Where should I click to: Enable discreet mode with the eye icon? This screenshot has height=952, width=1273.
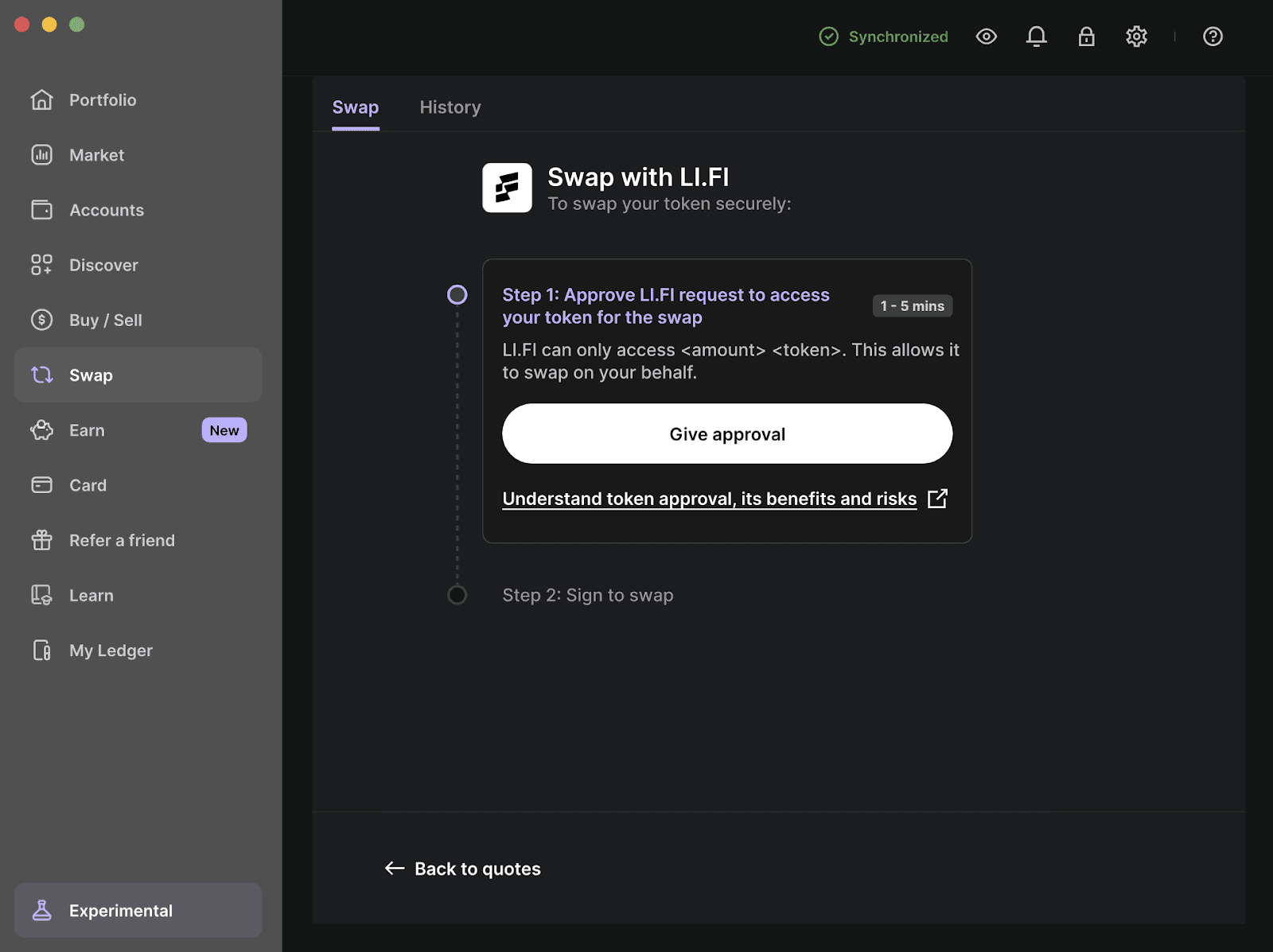tap(987, 37)
